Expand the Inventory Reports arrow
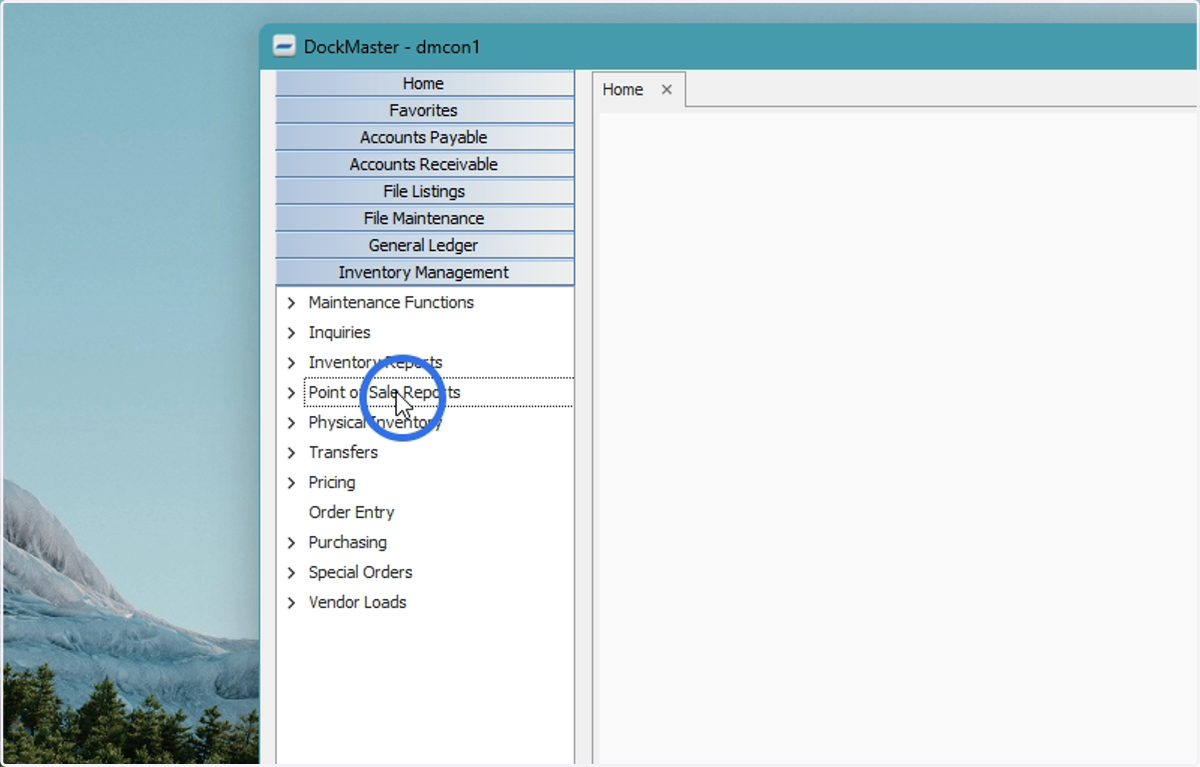 291,363
